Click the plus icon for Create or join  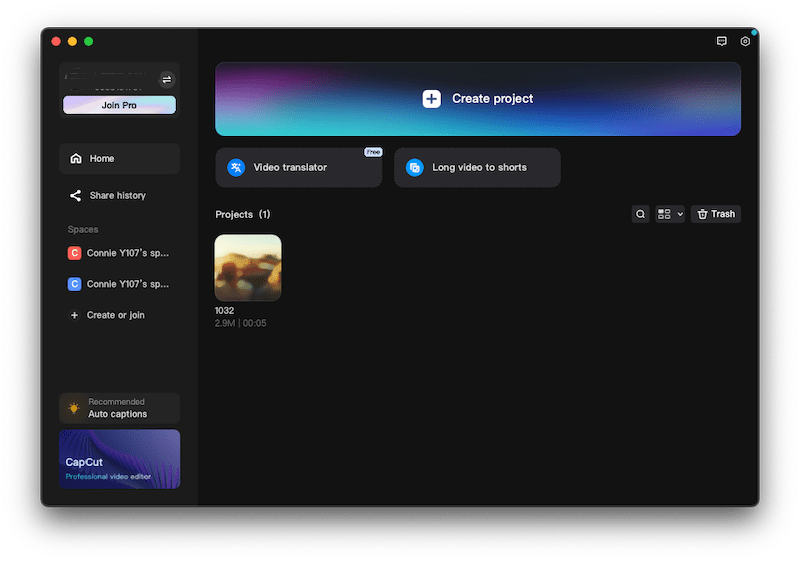[x=75, y=315]
